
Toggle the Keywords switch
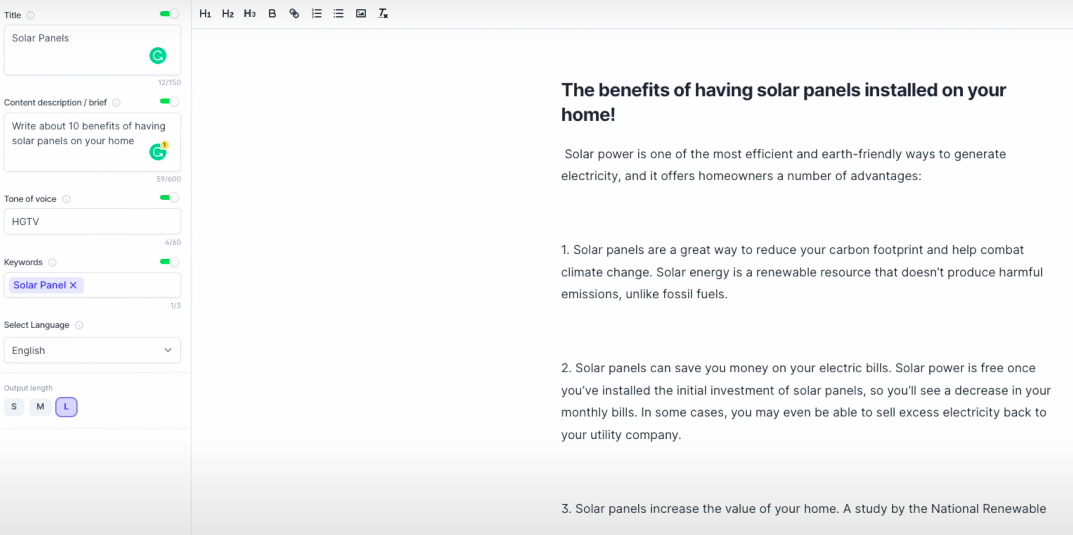(169, 261)
